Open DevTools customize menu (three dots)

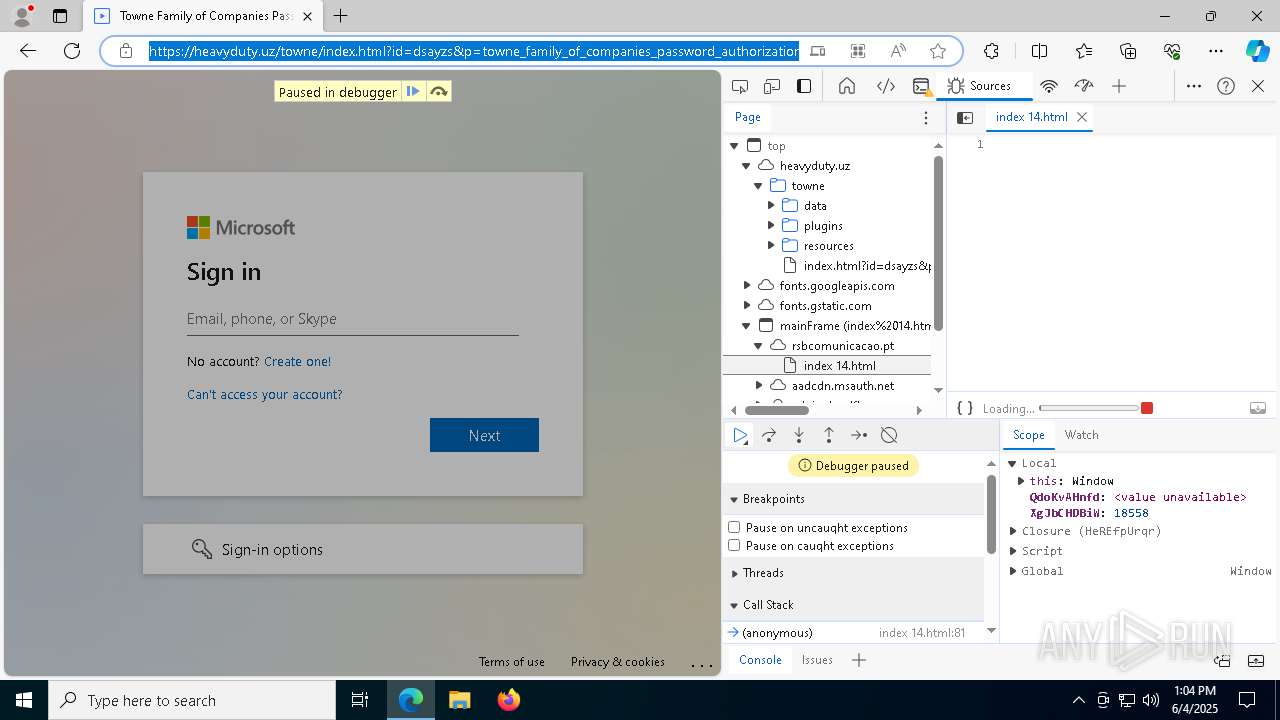1194,86
